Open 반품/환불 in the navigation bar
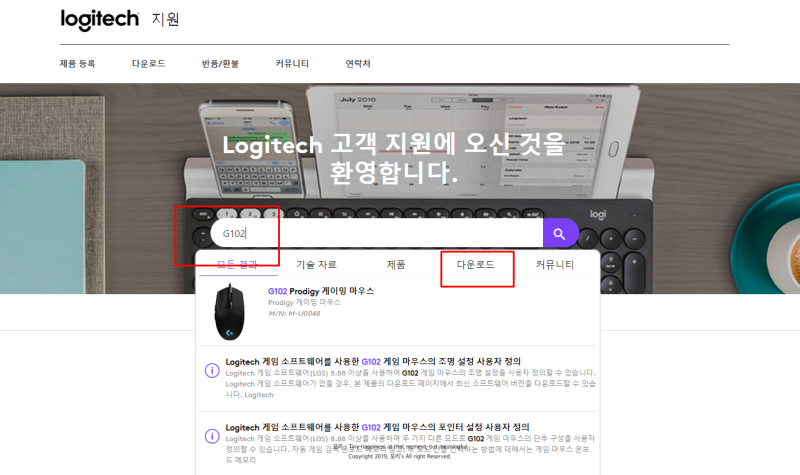The height and width of the screenshot is (475, 800). coord(220,64)
